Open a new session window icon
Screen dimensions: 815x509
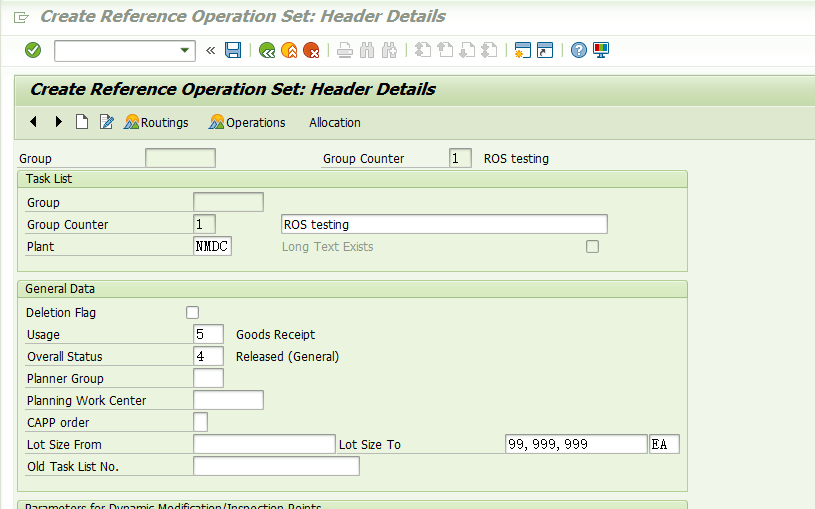coord(522,50)
